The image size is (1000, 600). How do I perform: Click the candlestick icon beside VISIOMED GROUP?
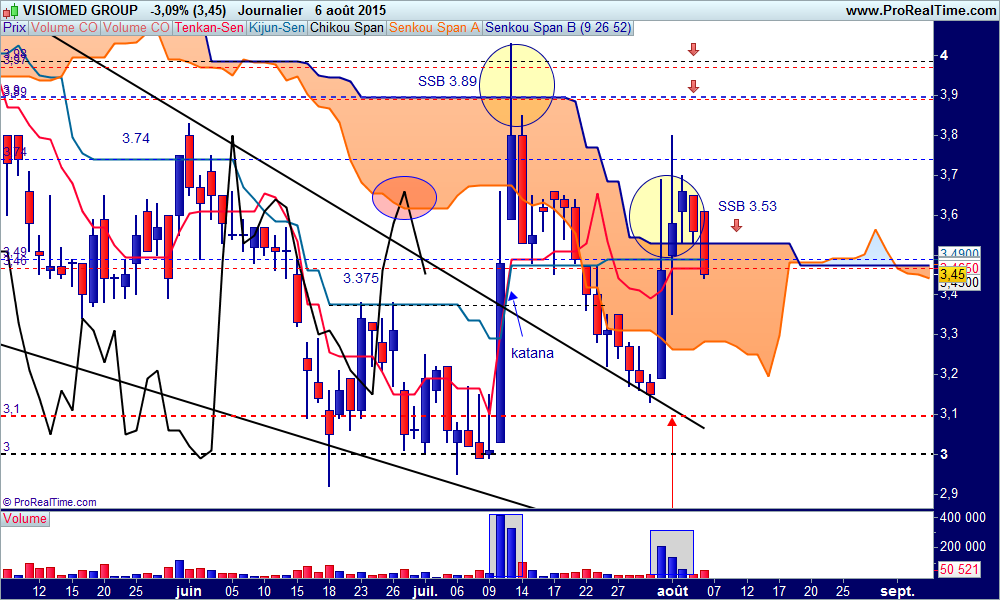point(10,10)
